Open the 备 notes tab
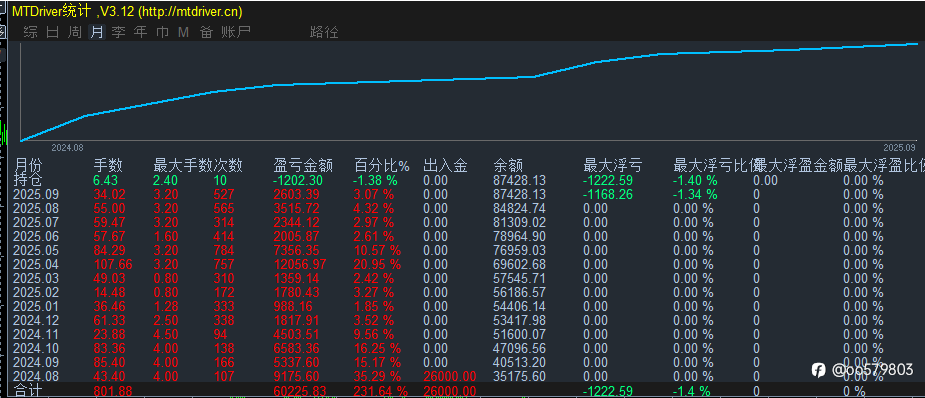Viewport: 925px width, 398px height. point(206,32)
